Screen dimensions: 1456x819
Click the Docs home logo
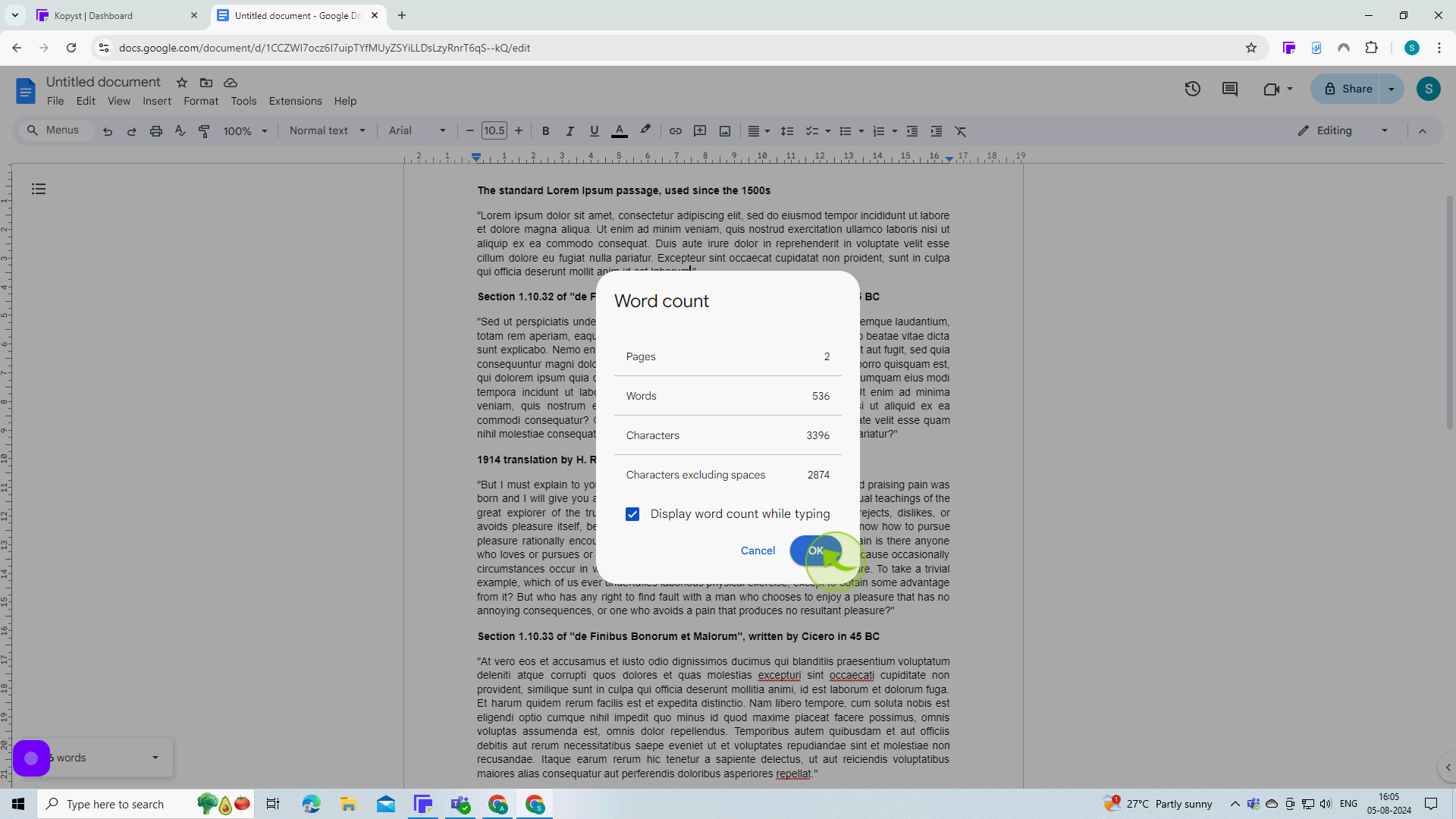tap(26, 91)
